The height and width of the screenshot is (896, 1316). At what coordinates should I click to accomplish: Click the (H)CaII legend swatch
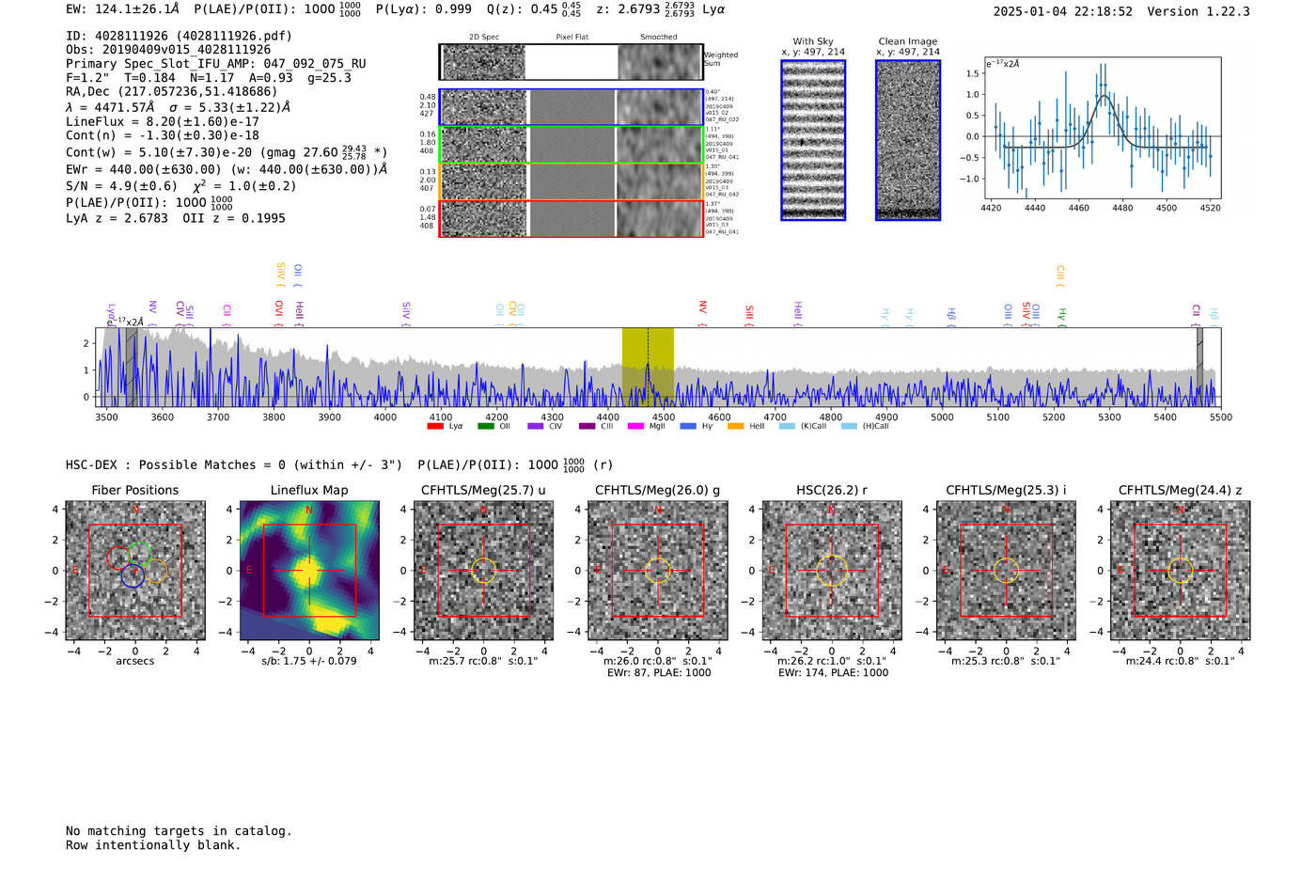point(849,427)
